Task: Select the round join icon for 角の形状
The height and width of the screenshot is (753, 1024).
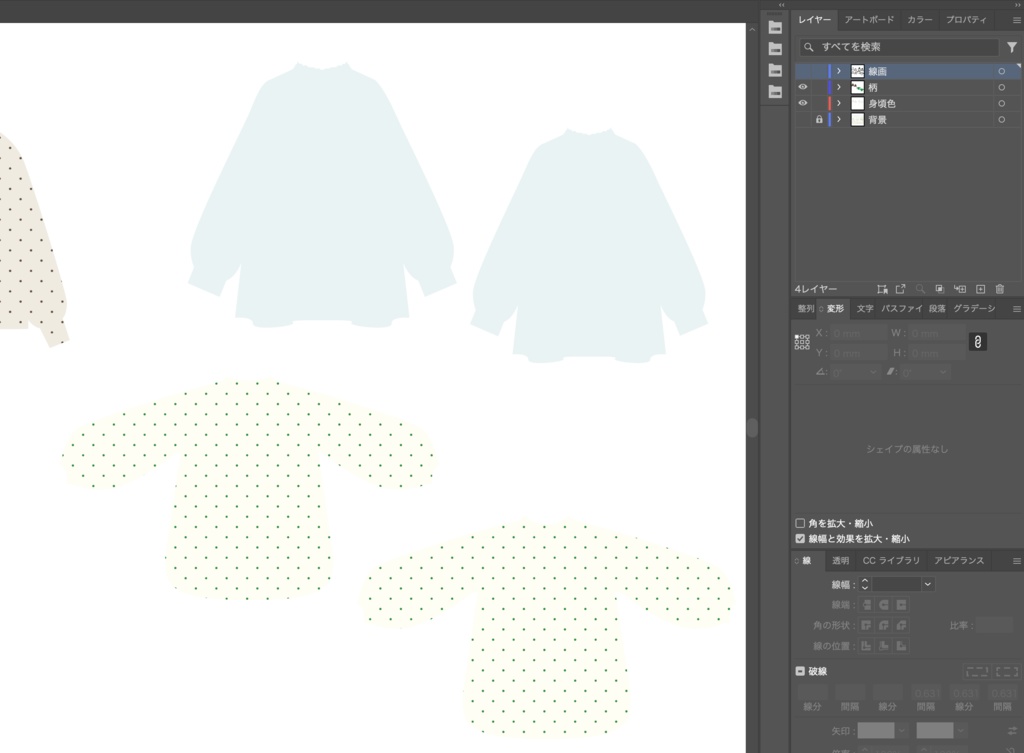Action: tap(884, 625)
